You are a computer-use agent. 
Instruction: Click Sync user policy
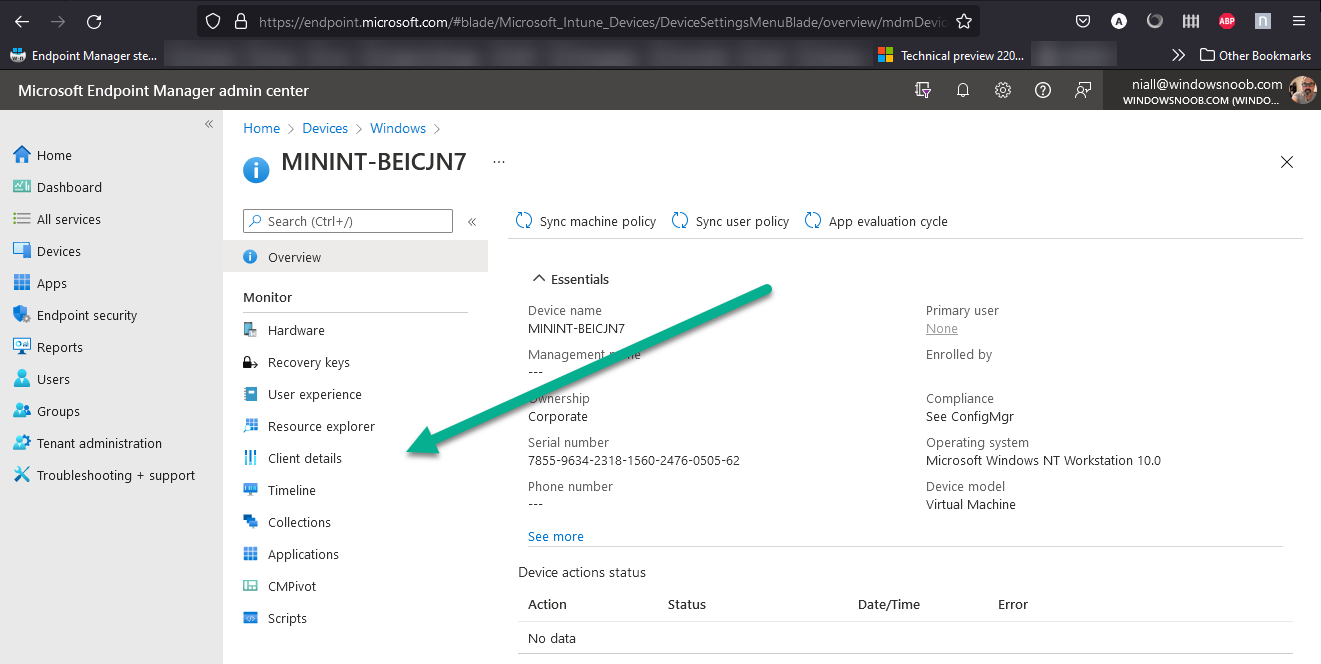pos(730,221)
